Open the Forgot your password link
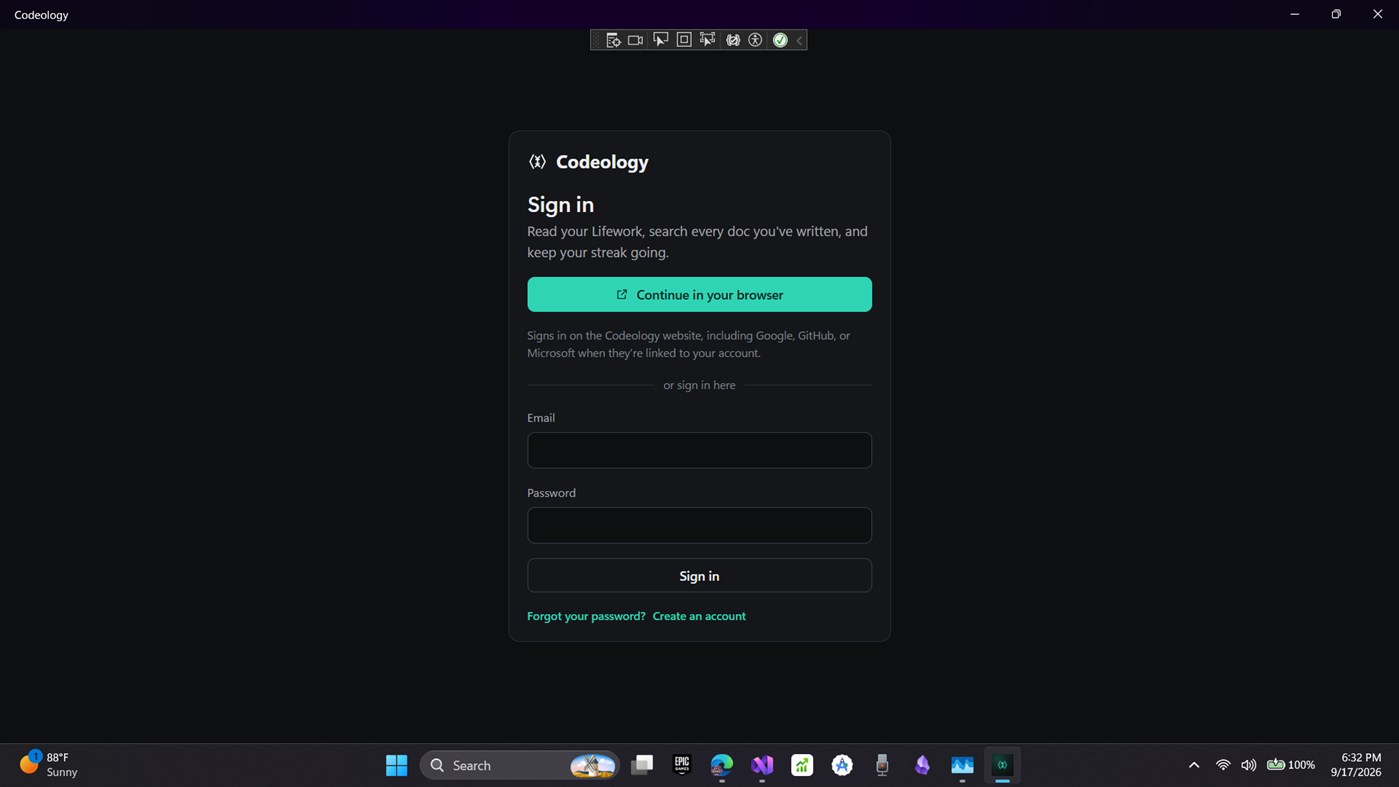Screen dimensions: 1399x787 tap(586, 616)
